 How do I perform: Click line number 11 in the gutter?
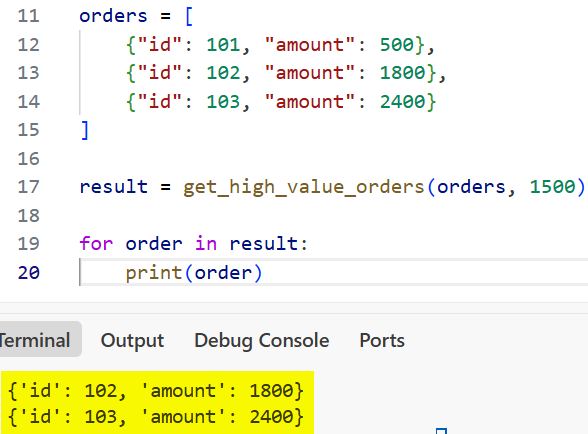(x=28, y=16)
